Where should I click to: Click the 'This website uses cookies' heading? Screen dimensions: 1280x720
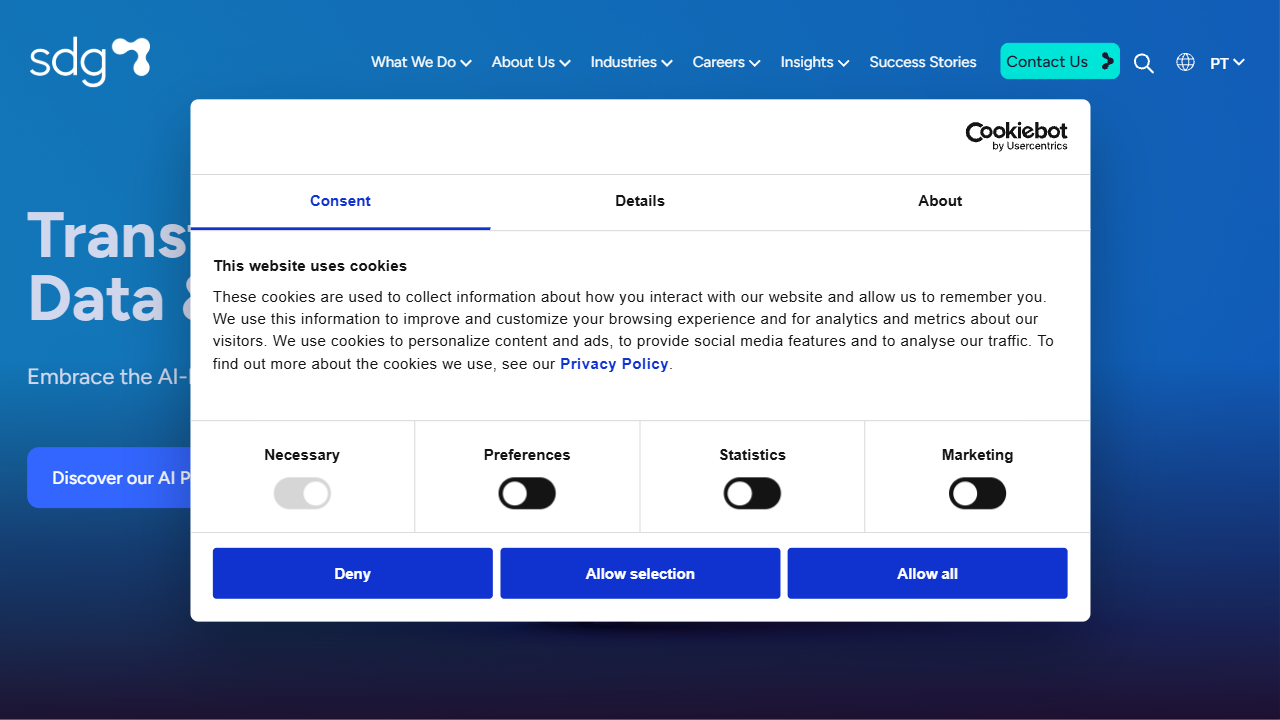coord(310,266)
